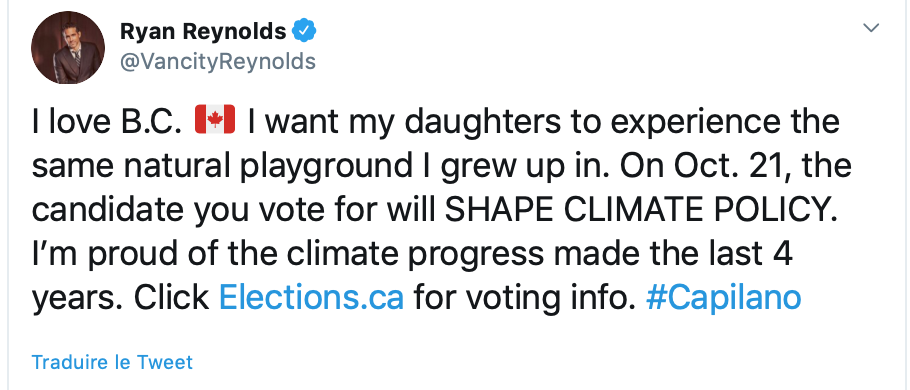Expand the tweet options chevron
This screenshot has width=910, height=390.
(872, 28)
